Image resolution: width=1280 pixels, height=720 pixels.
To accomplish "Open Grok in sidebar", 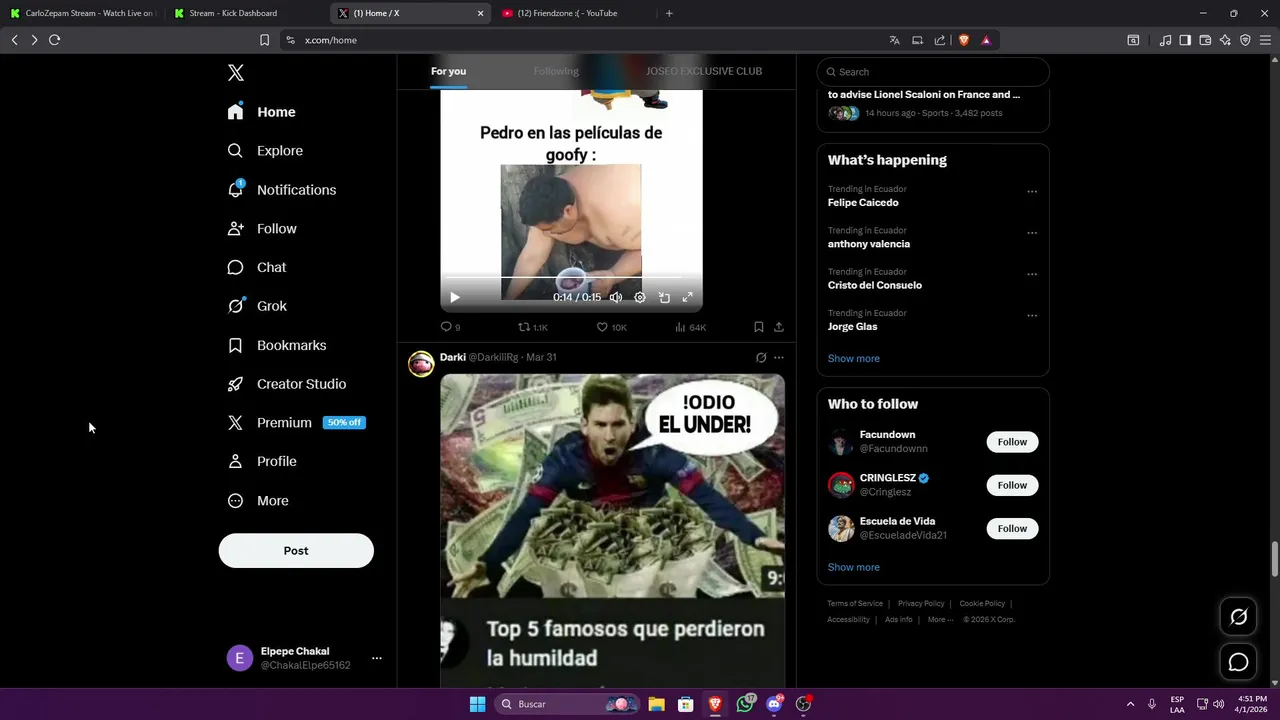I will [257, 306].
